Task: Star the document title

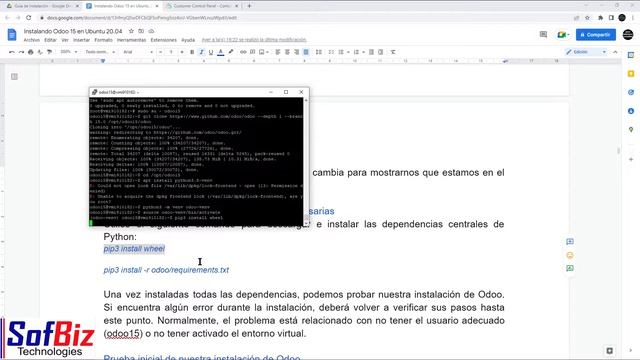Action: (x=131, y=31)
